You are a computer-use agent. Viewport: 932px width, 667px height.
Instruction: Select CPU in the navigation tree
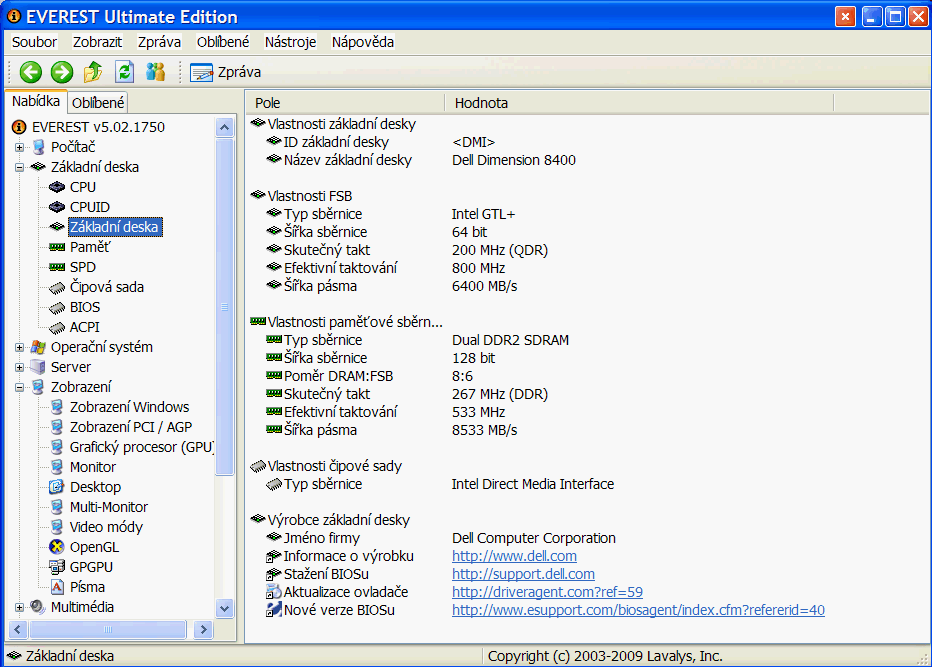(x=82, y=187)
